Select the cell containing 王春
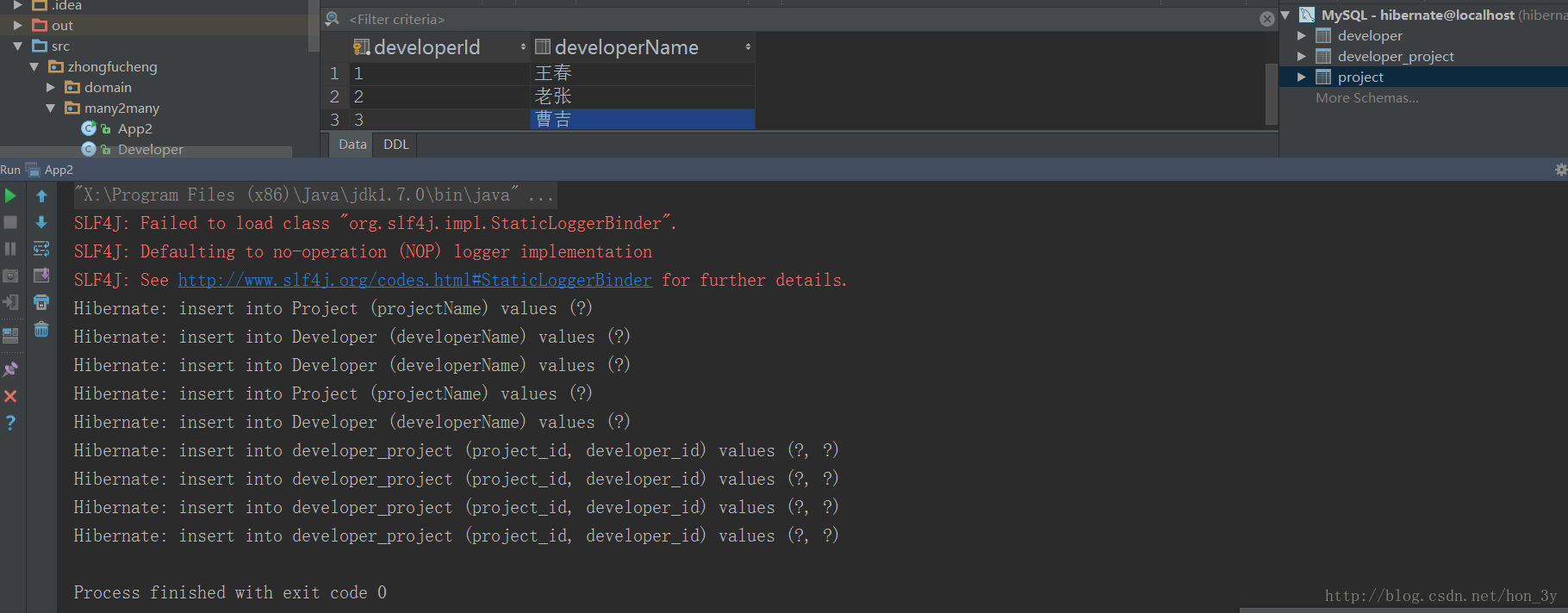 643,73
